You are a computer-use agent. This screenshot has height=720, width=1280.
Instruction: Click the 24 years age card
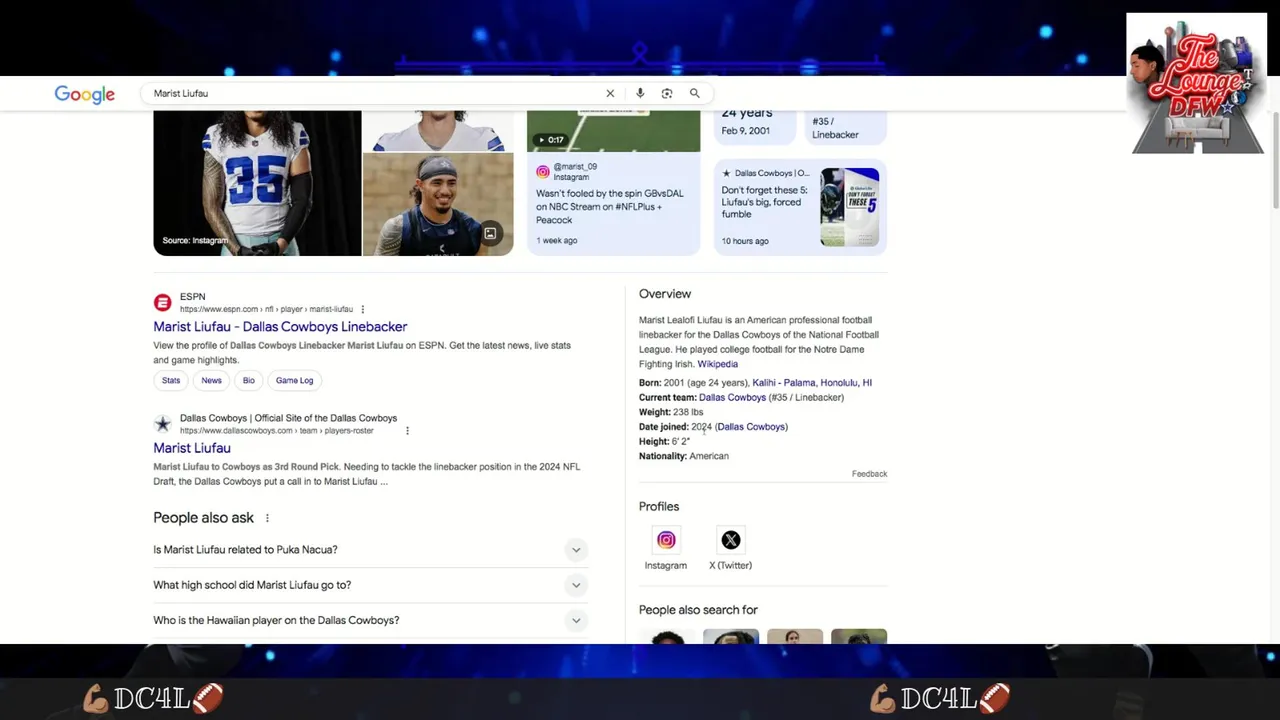[x=755, y=126]
